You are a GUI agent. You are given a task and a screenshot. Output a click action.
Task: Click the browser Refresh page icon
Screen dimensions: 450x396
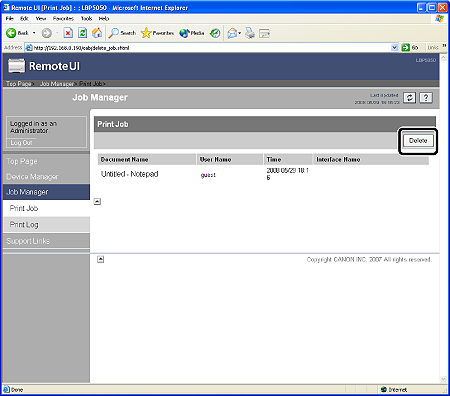coord(83,33)
